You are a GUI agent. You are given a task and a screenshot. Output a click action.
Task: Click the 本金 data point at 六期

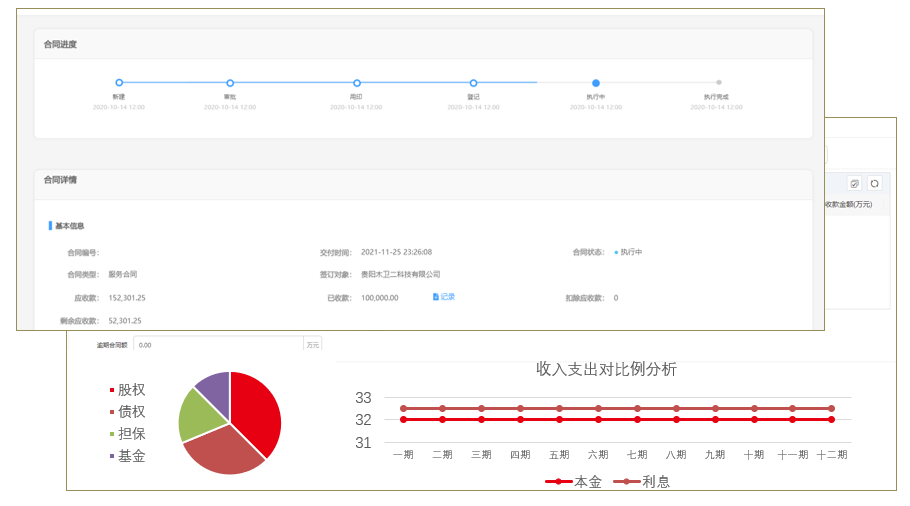(x=598, y=420)
